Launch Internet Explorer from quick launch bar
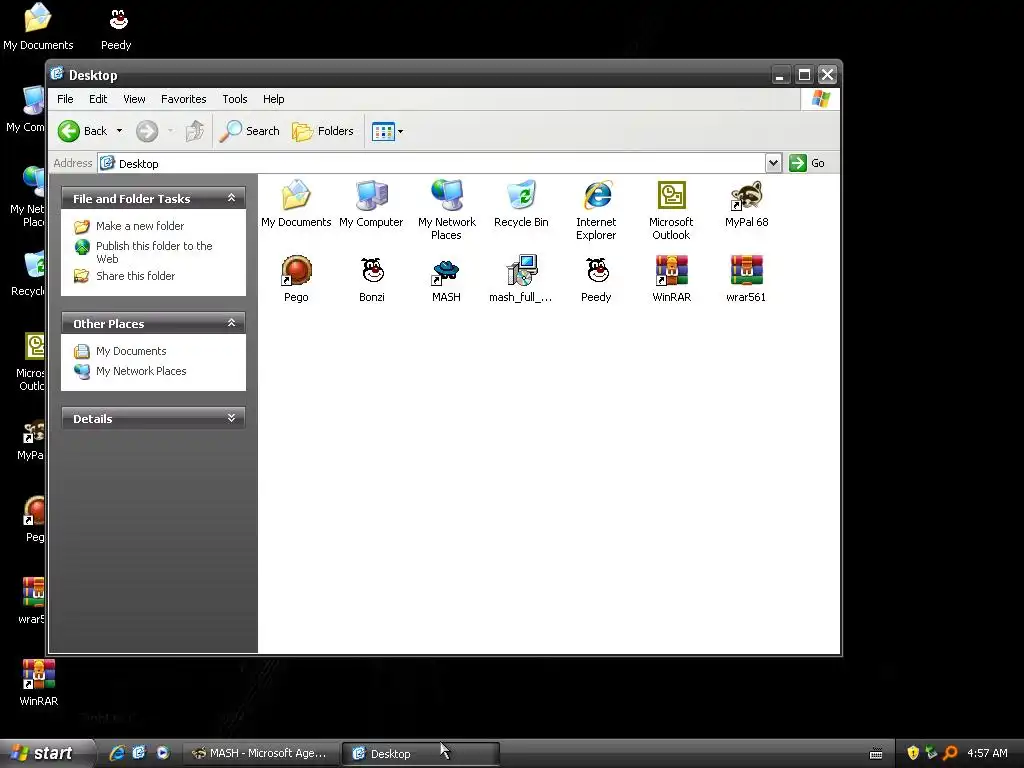The height and width of the screenshot is (768, 1024). coord(117,753)
